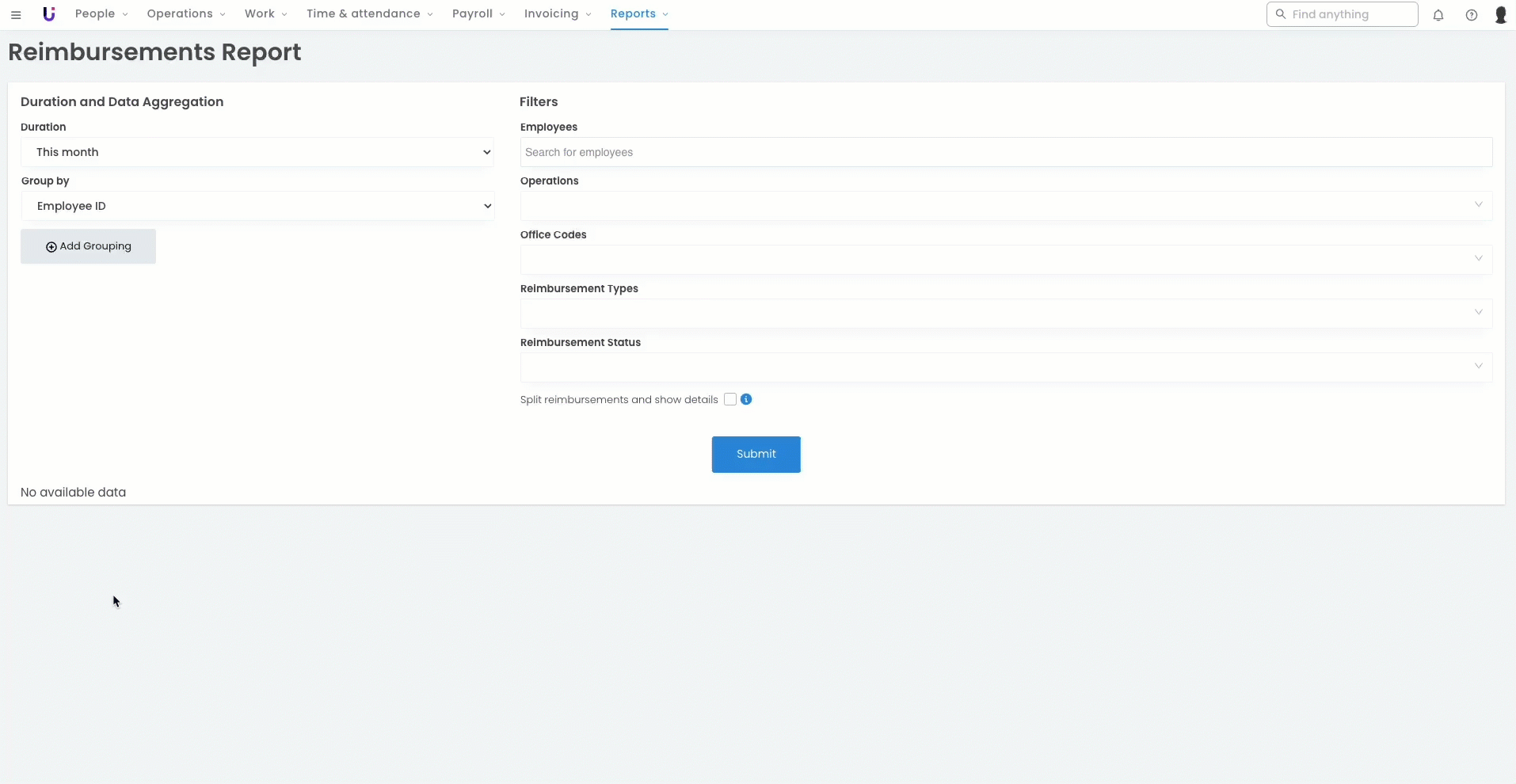1516x784 pixels.
Task: Click the Submit button
Action: (756, 455)
